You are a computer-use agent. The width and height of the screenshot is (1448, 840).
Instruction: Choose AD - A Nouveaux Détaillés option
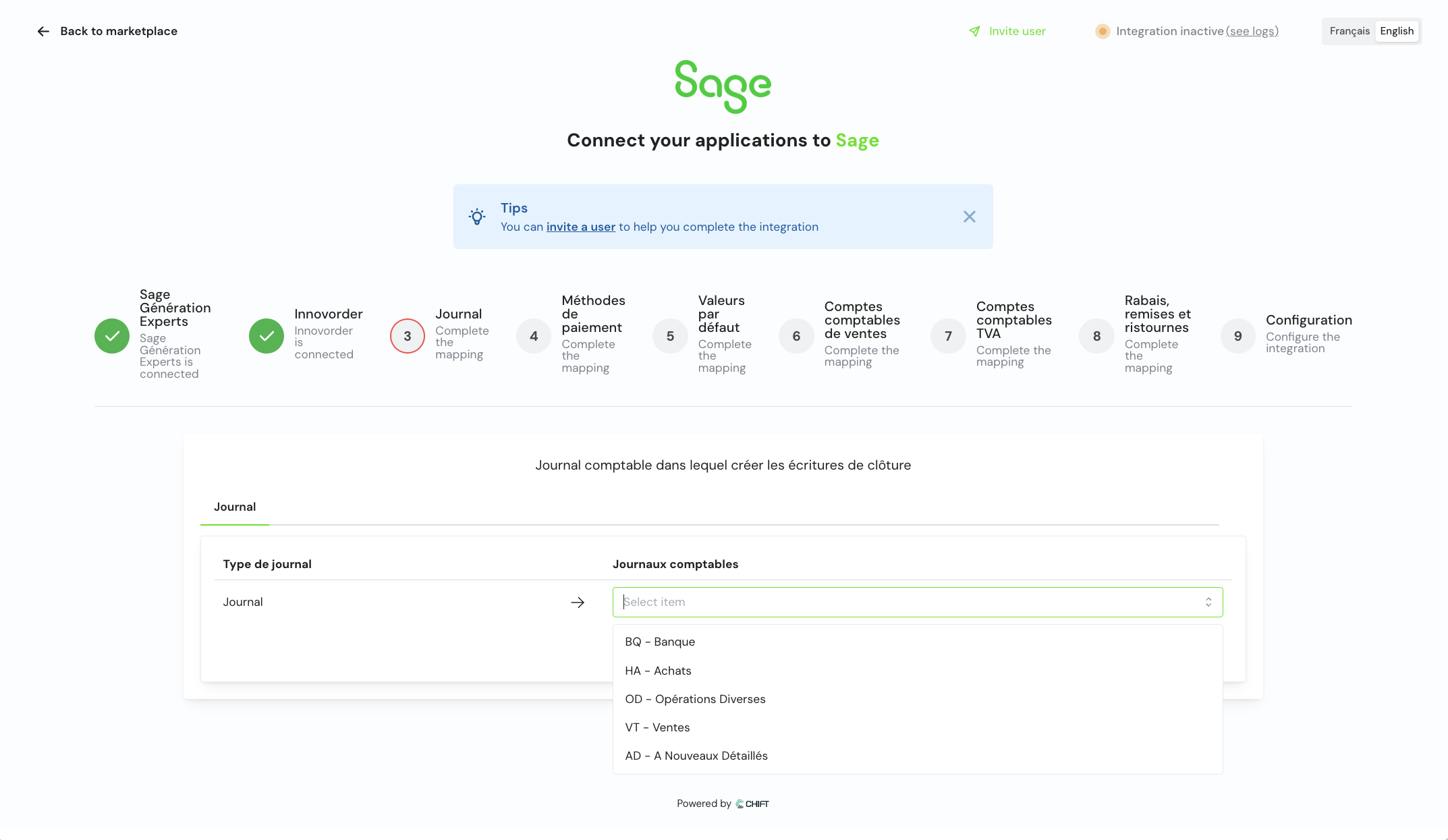point(918,756)
